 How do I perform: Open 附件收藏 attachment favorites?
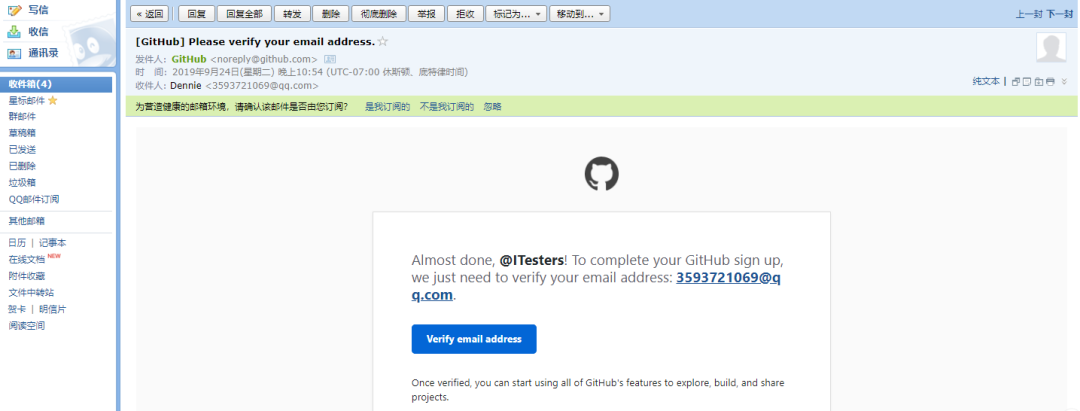27,276
